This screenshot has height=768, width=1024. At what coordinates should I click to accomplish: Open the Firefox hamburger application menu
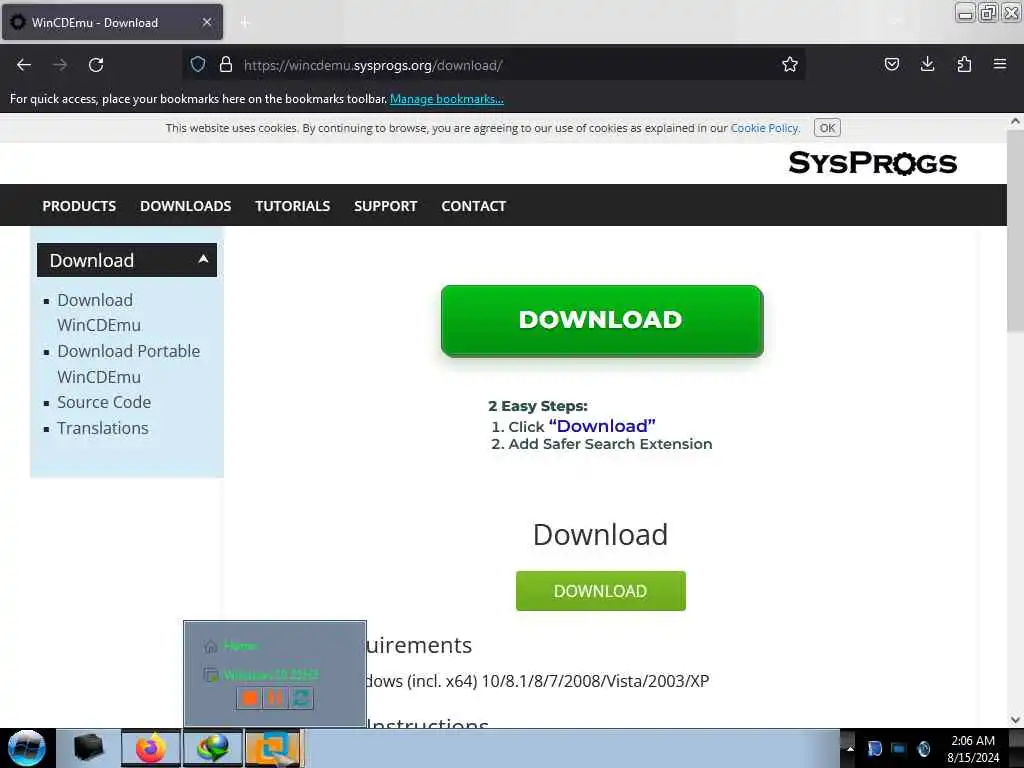(x=999, y=64)
